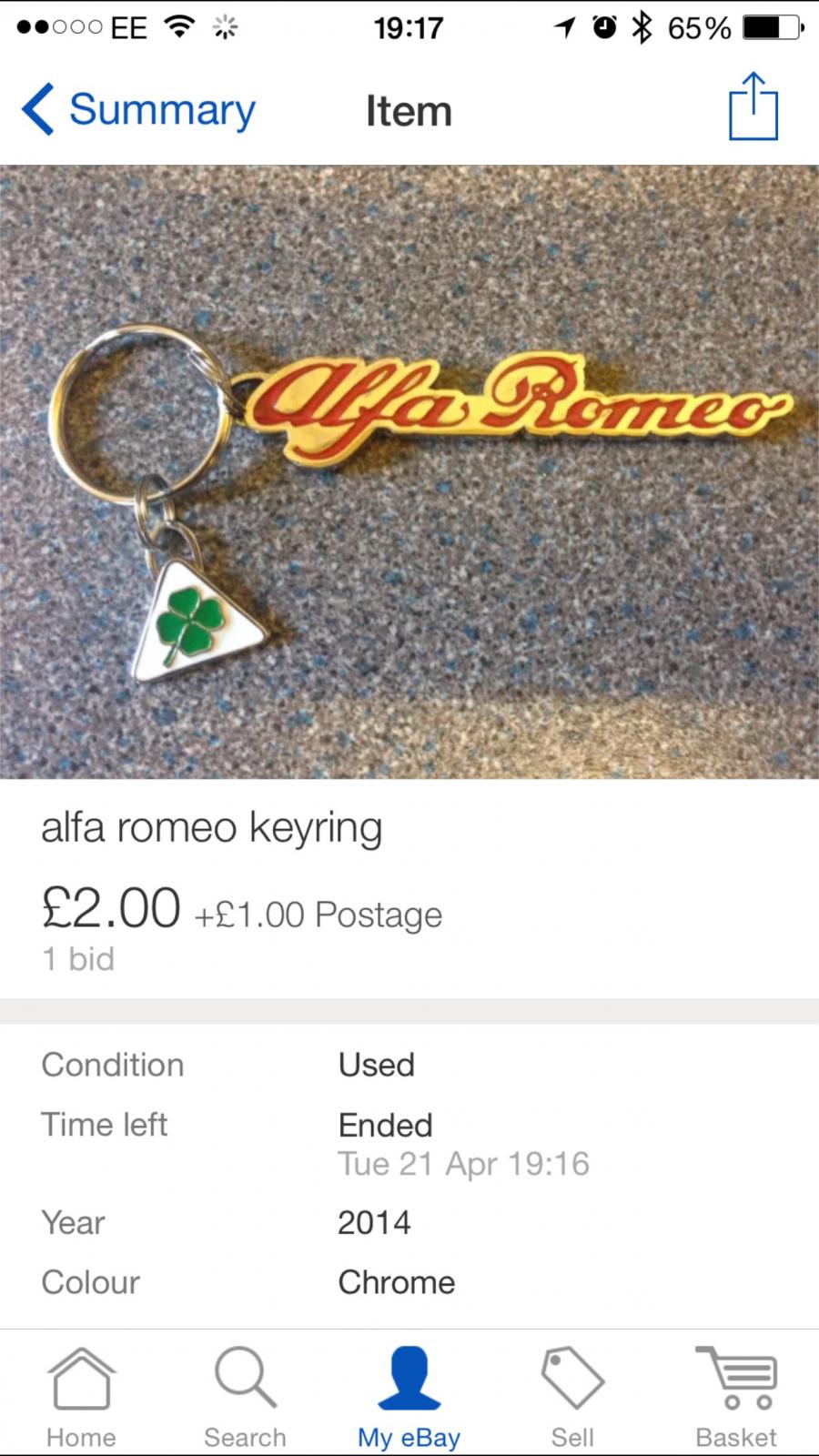Open the Alfa Romeo keyring photo

[x=409, y=471]
